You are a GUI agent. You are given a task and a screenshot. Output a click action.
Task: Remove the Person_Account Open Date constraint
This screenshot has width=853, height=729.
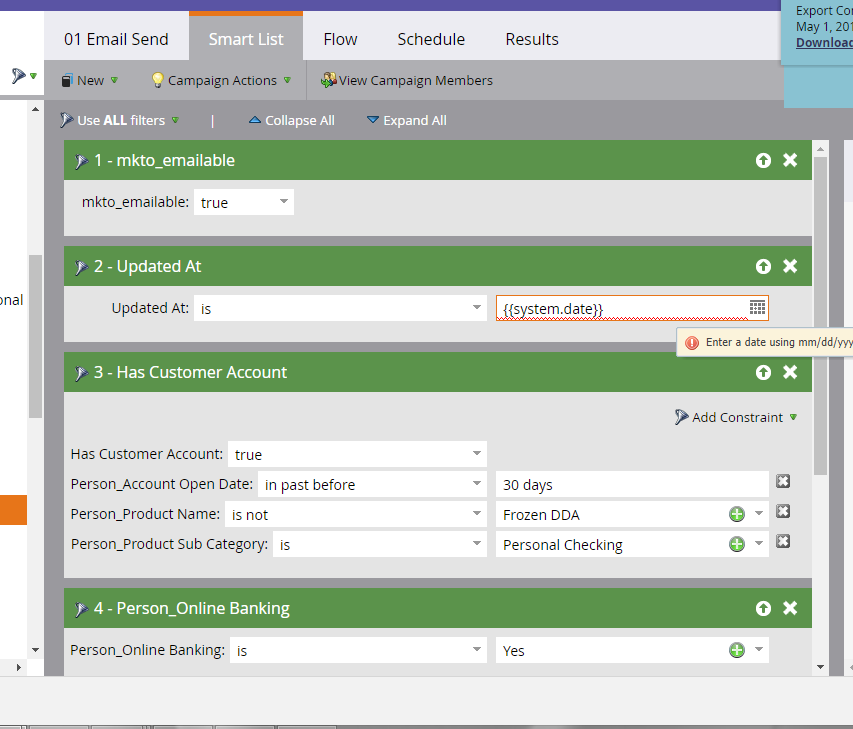point(783,482)
